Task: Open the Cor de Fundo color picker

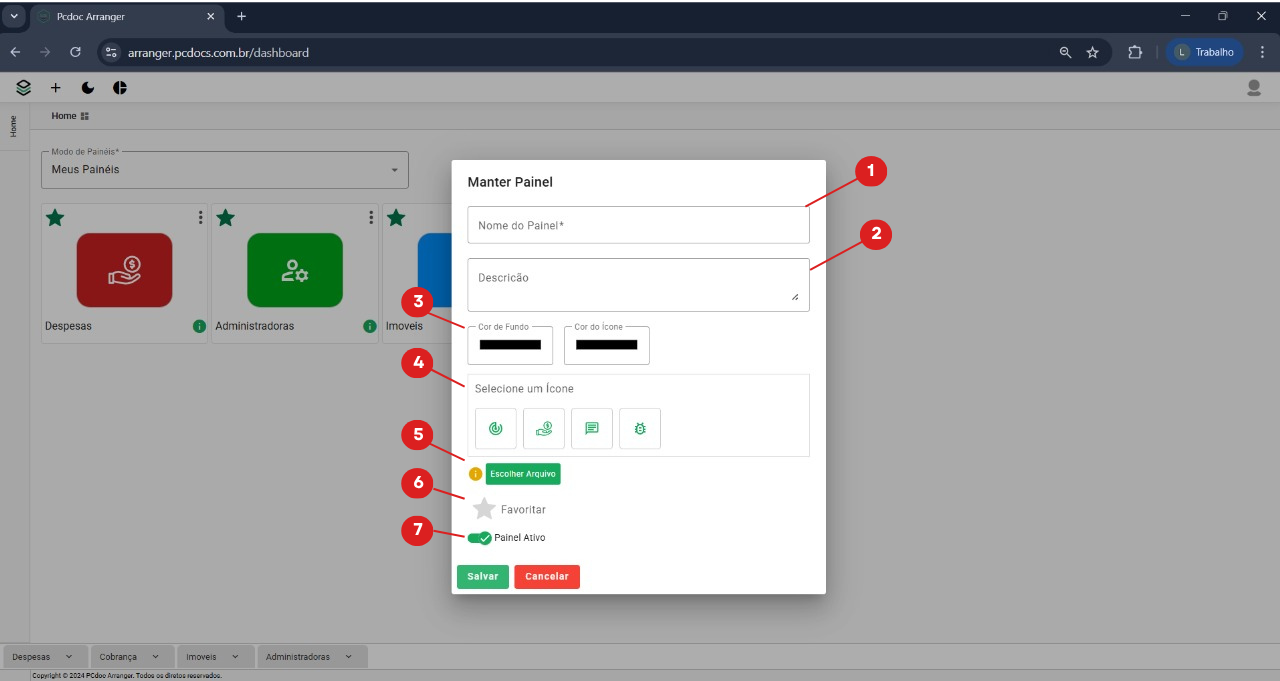Action: click(x=510, y=345)
